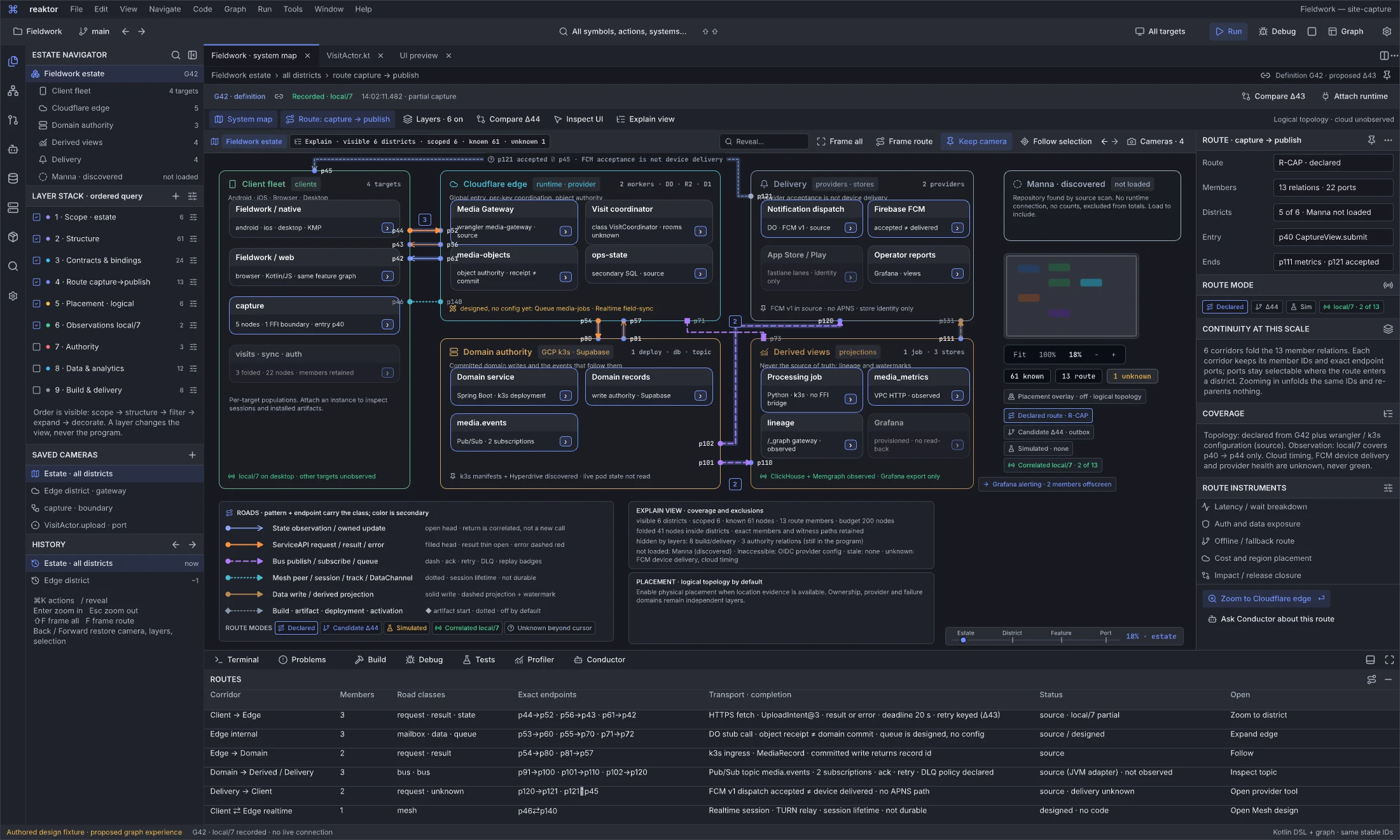
Task: Toggle Keep camera option
Action: (976, 141)
